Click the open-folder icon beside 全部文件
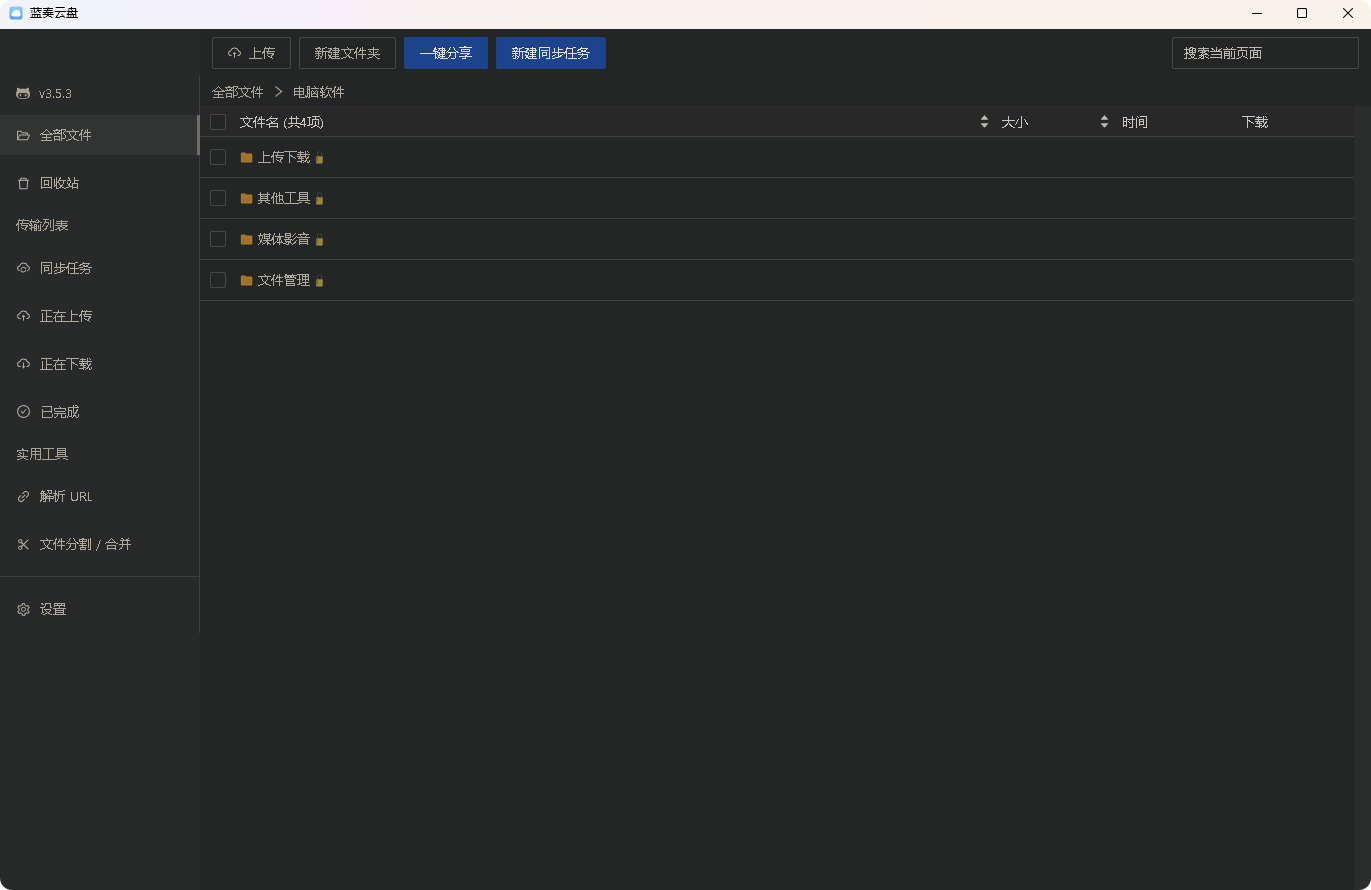 23,135
